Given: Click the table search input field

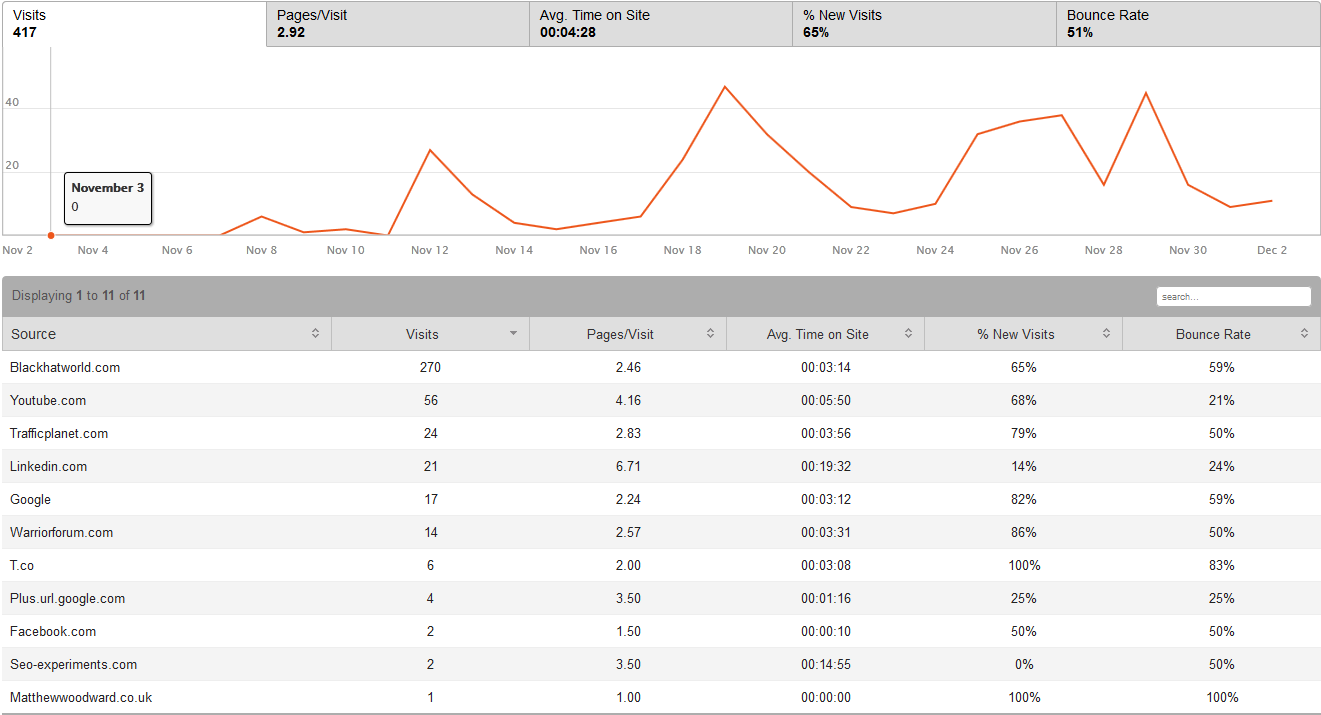Looking at the screenshot, I should [1233, 297].
